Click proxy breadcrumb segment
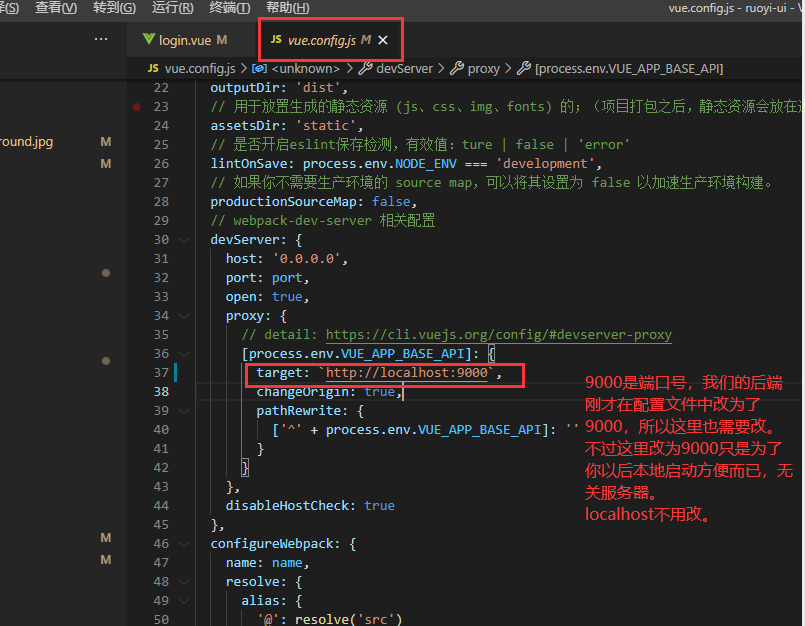Screen dimensions: 805x626 484,68
